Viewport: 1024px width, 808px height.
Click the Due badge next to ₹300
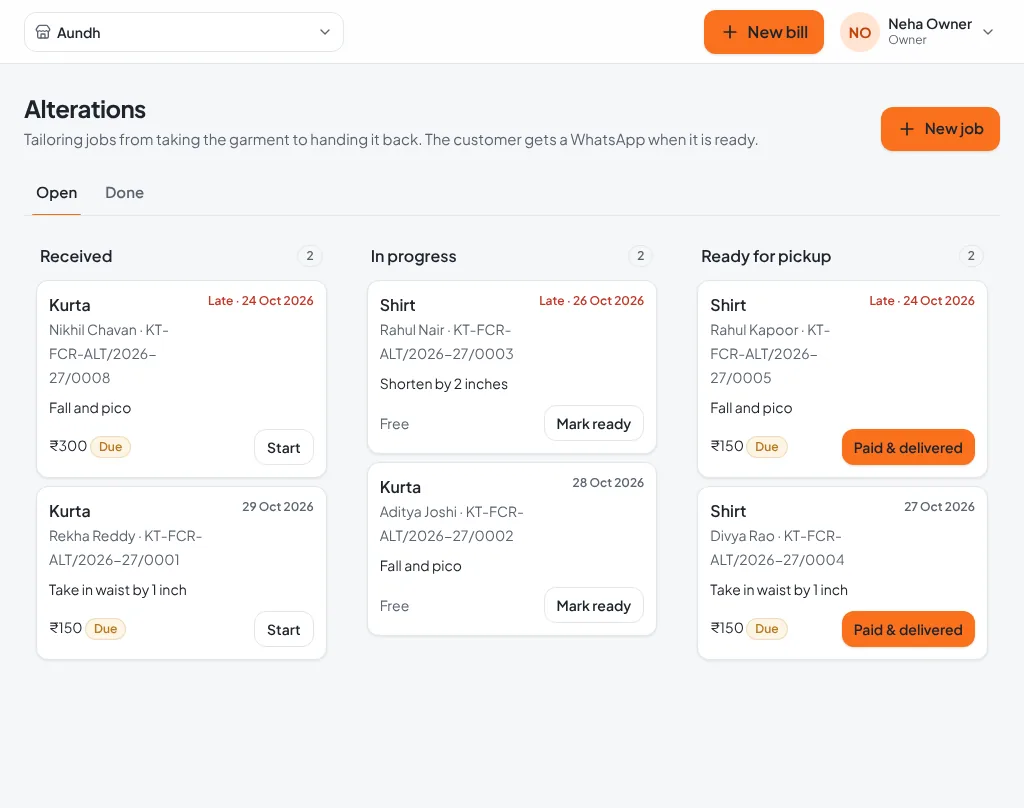pos(110,447)
